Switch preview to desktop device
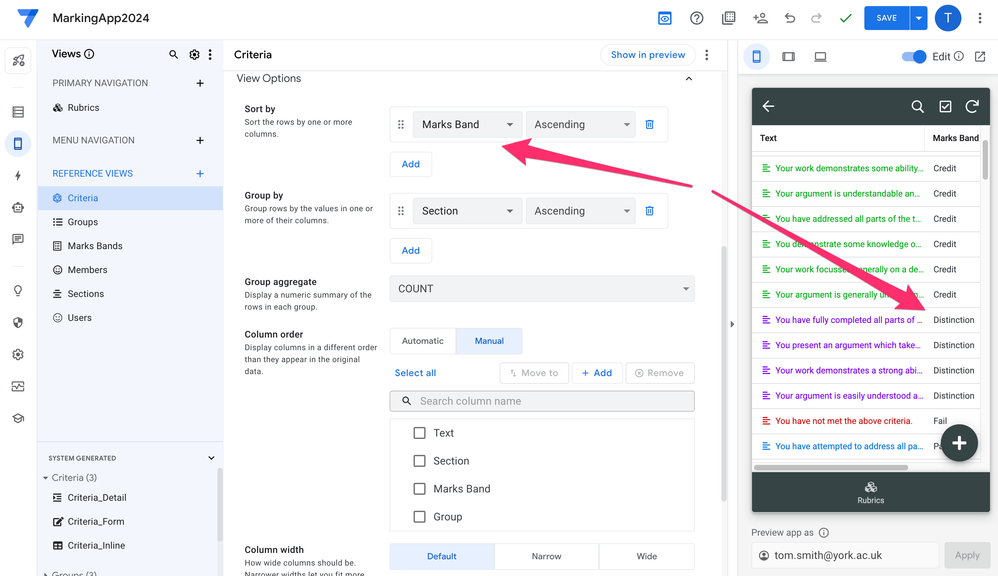The width and height of the screenshot is (998, 576). (x=820, y=57)
